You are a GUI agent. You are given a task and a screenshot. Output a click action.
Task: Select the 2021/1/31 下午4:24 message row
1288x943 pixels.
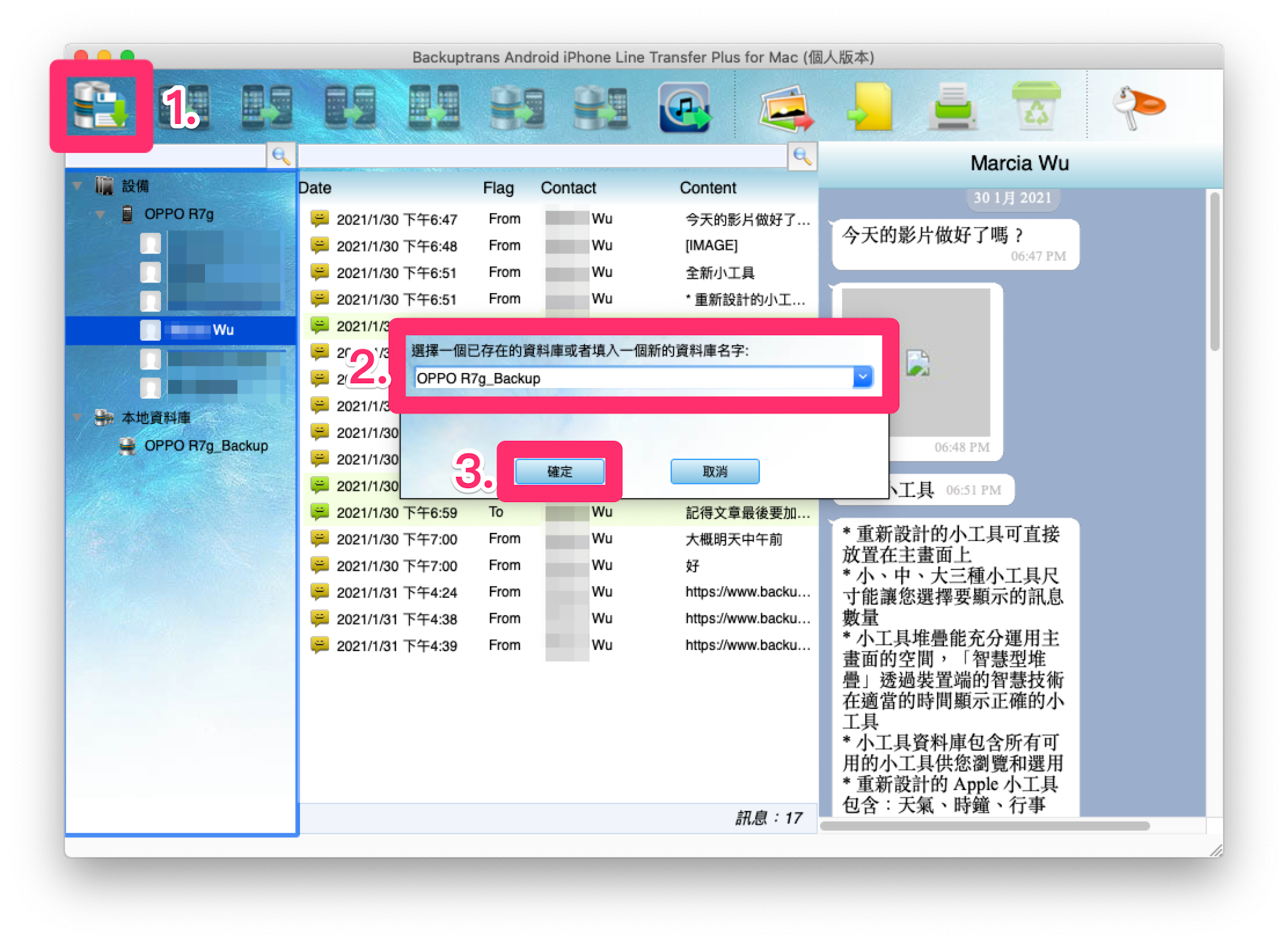point(558,592)
